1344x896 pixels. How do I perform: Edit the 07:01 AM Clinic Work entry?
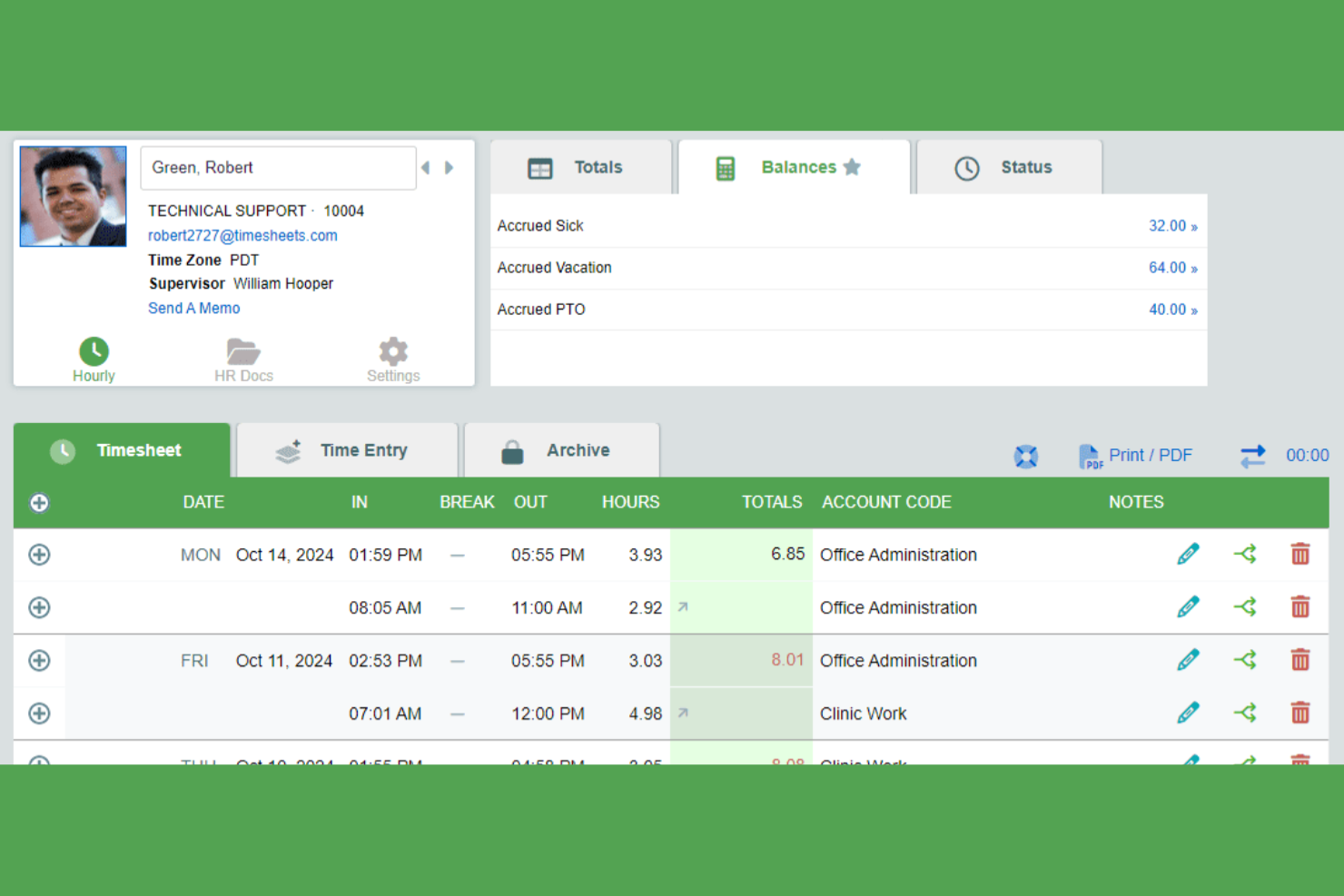pos(1188,713)
